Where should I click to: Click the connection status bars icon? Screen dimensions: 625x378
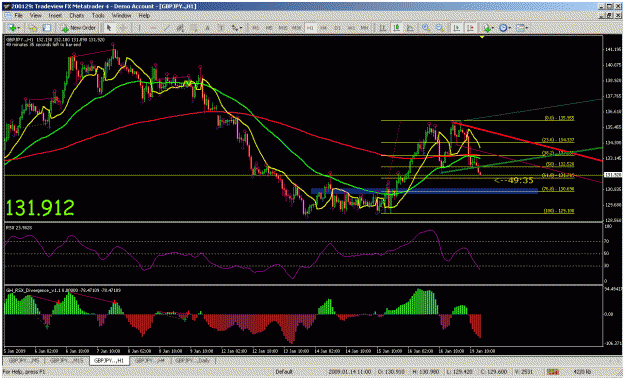pos(552,372)
